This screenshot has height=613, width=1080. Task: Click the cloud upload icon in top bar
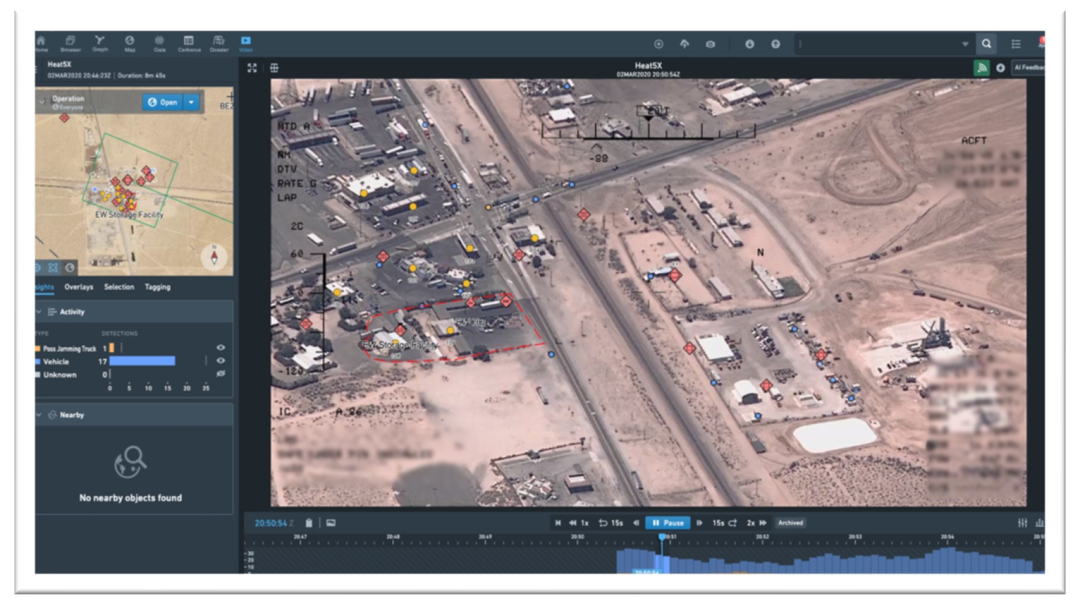coord(685,44)
